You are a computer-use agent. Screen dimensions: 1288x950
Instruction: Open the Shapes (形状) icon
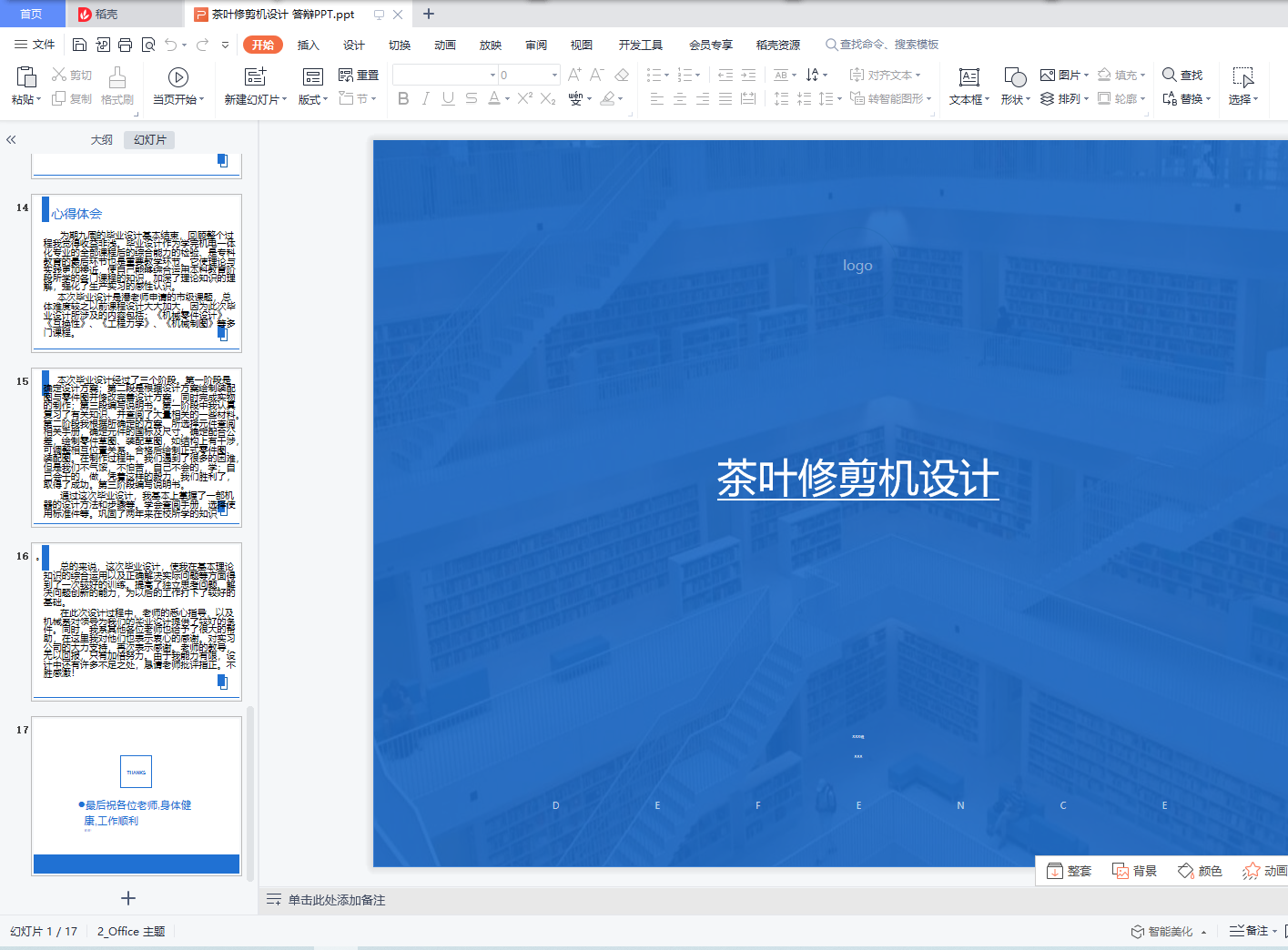point(1015,77)
